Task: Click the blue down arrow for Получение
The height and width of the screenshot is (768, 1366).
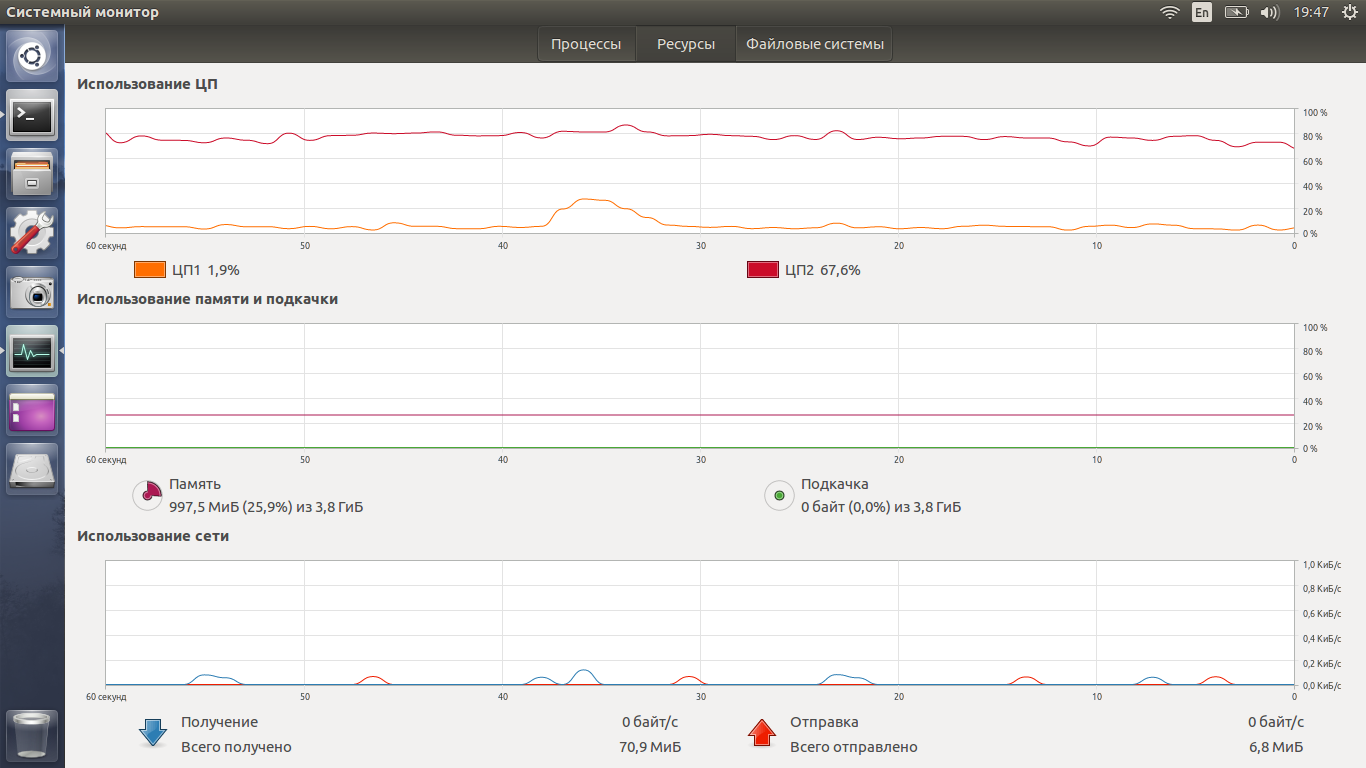Action: pyautogui.click(x=153, y=733)
